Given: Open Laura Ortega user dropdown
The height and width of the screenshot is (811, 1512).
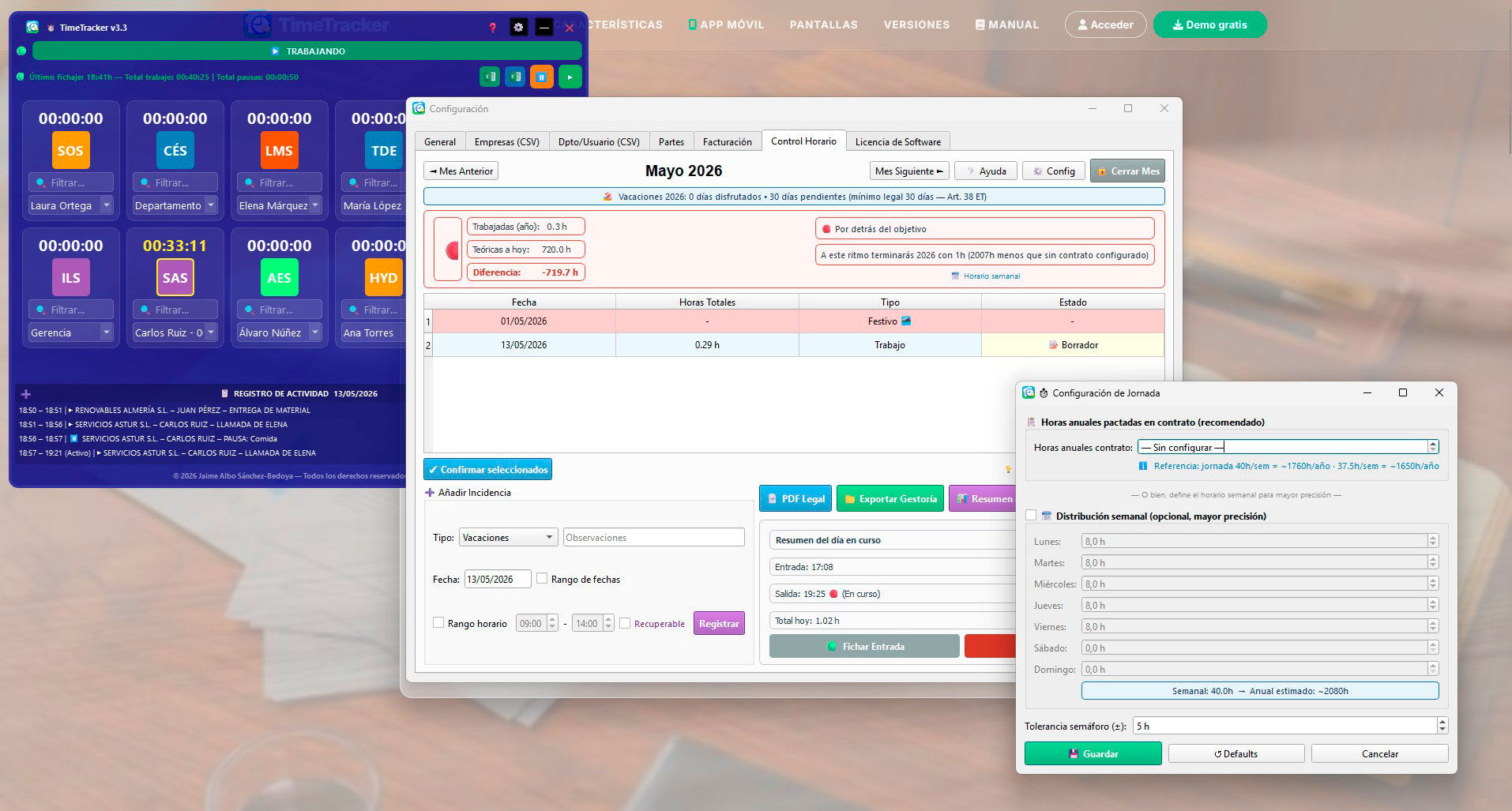Looking at the screenshot, I should (70, 205).
